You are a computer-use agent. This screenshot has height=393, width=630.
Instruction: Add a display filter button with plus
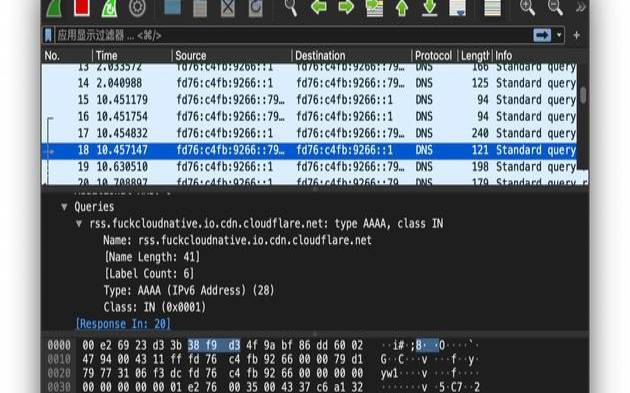pos(577,35)
